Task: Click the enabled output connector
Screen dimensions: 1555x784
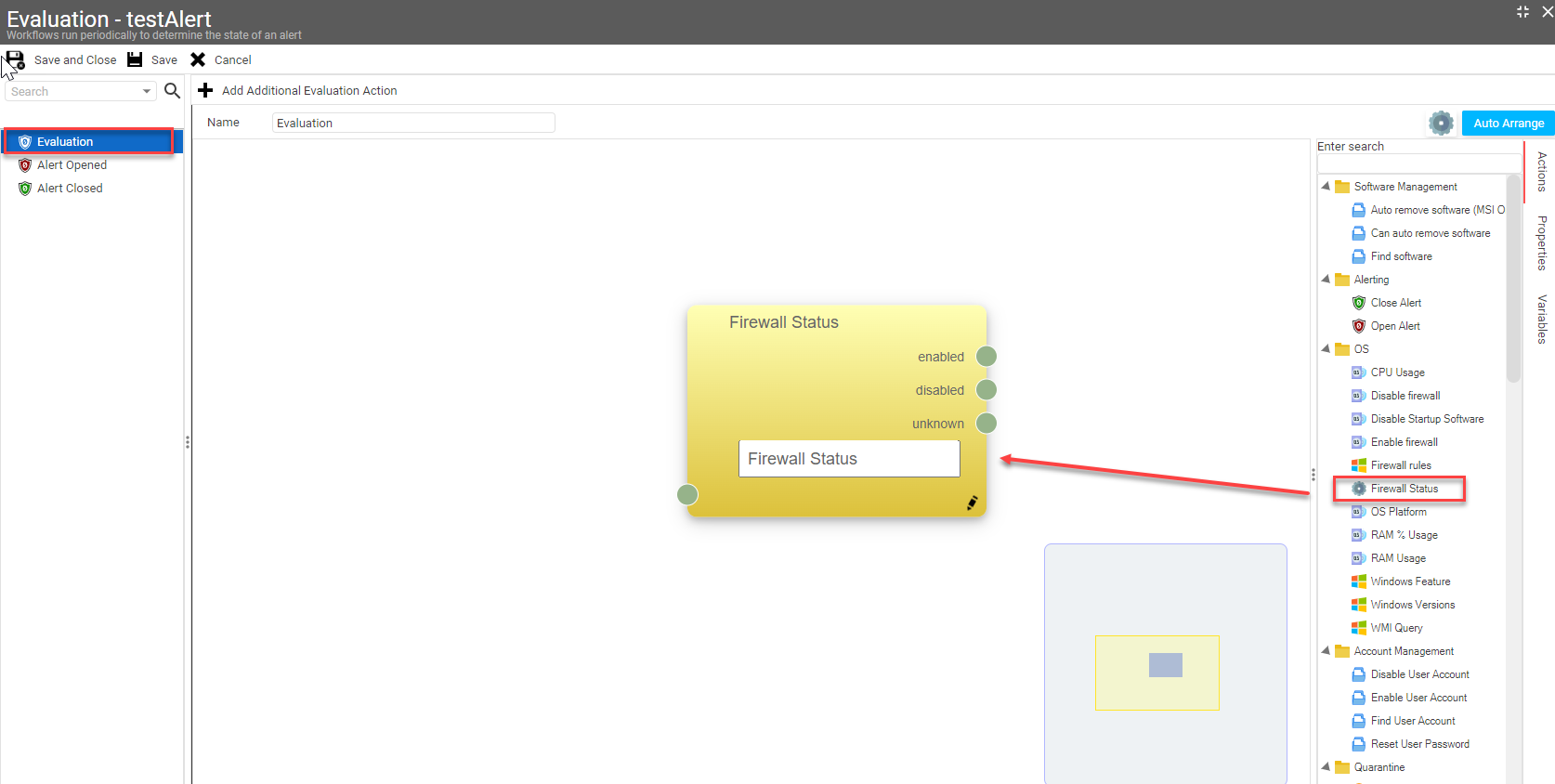Action: (x=987, y=357)
